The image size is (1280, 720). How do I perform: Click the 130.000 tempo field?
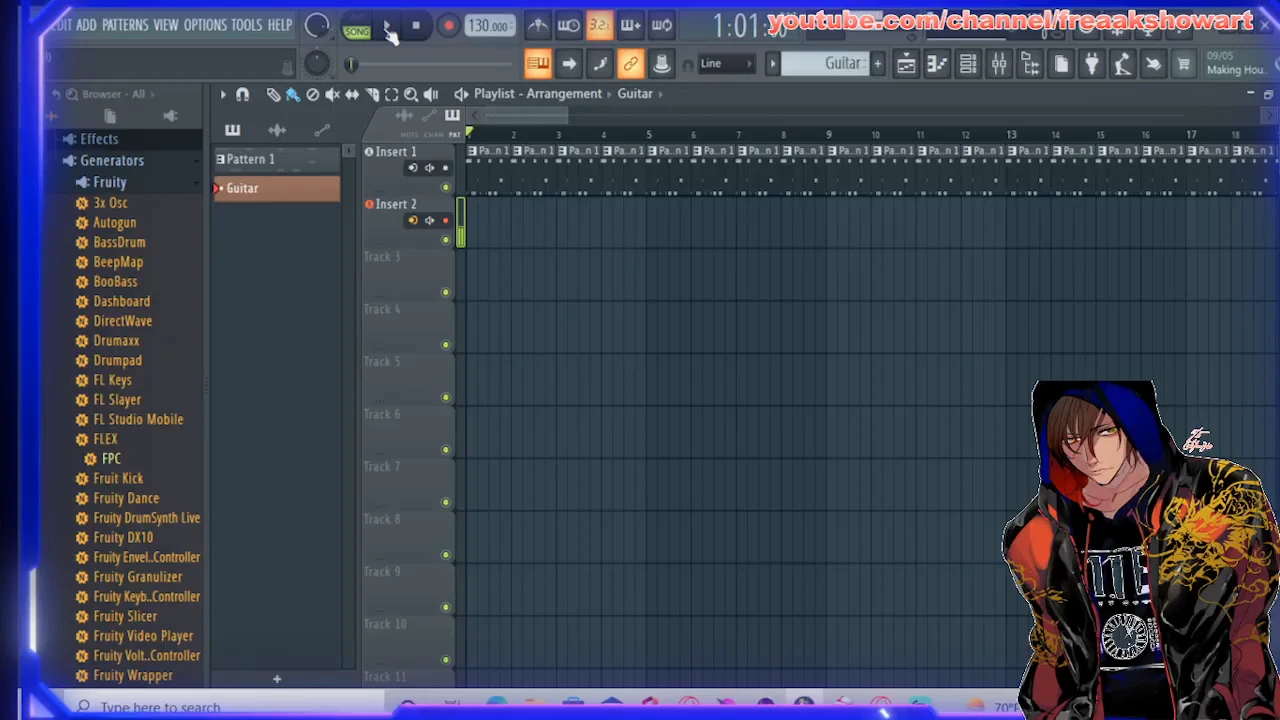pos(488,26)
